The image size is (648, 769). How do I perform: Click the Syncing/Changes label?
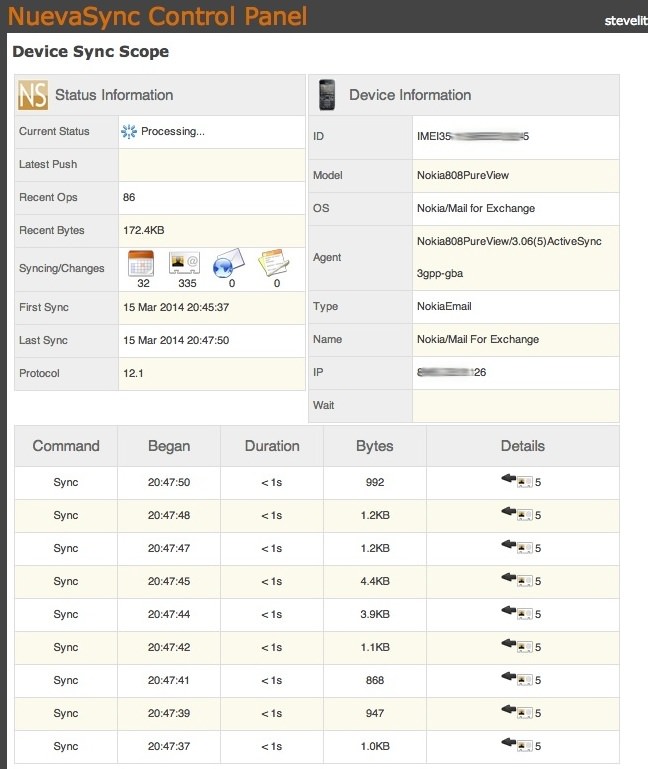(x=61, y=268)
